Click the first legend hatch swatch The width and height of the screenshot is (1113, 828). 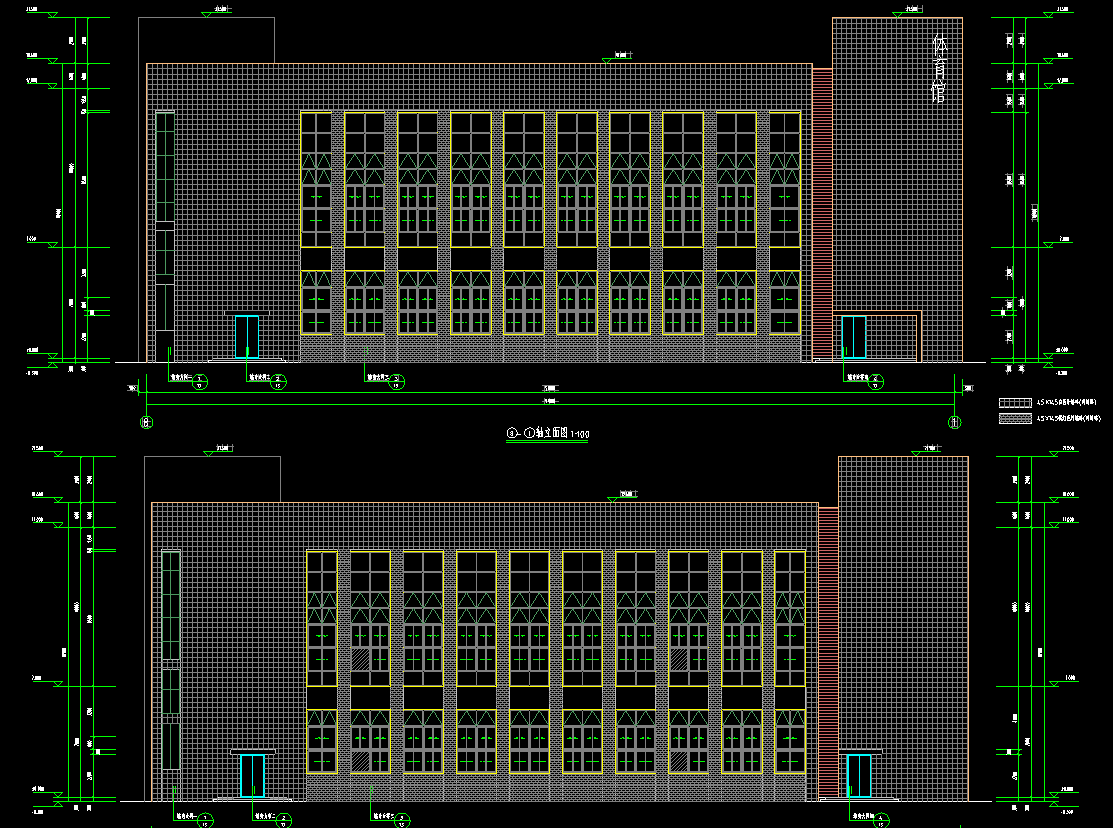pyautogui.click(x=1014, y=402)
